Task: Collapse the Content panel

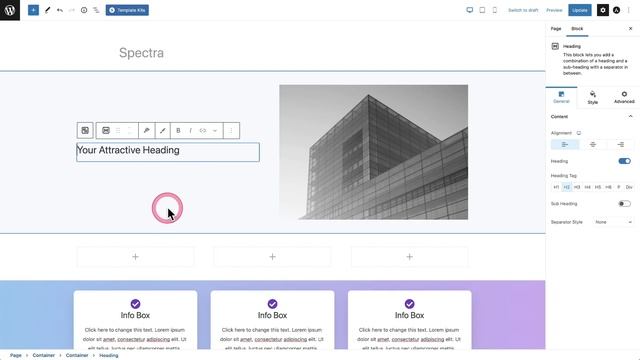Action: [630, 117]
